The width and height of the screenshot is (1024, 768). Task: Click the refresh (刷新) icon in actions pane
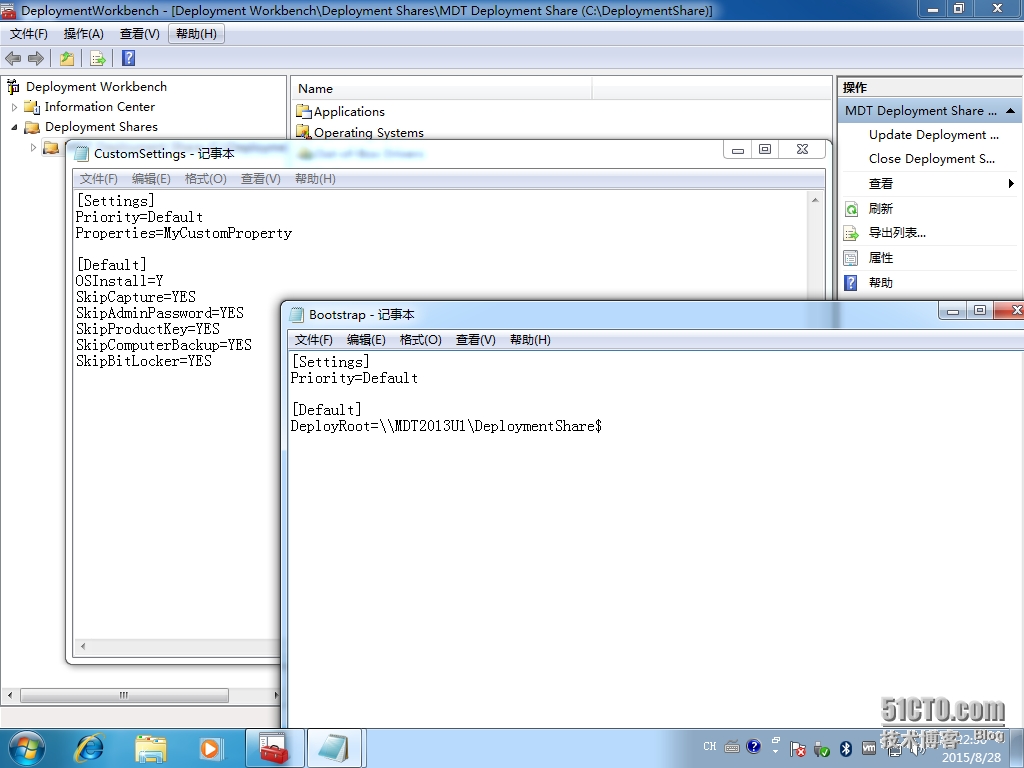pos(852,209)
